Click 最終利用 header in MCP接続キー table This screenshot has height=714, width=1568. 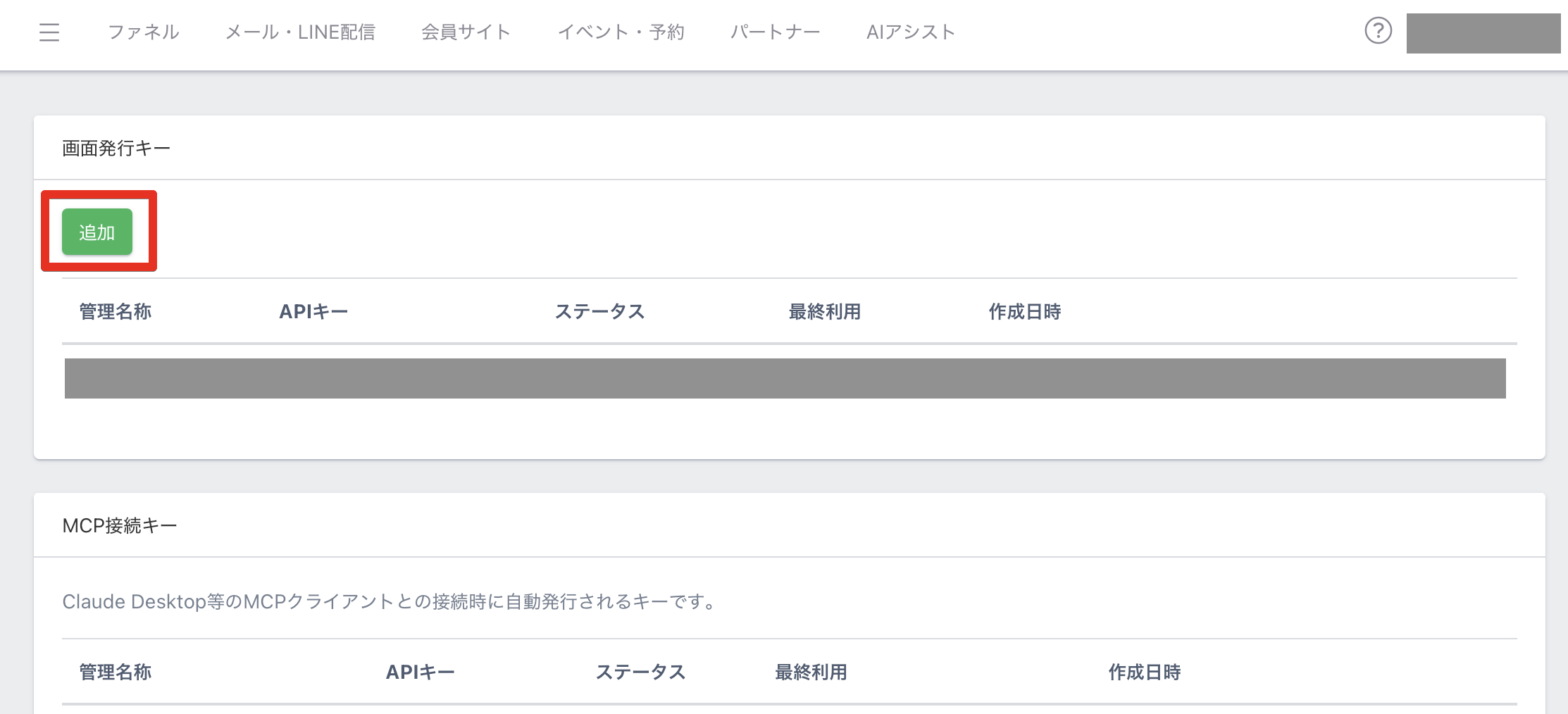point(811,672)
